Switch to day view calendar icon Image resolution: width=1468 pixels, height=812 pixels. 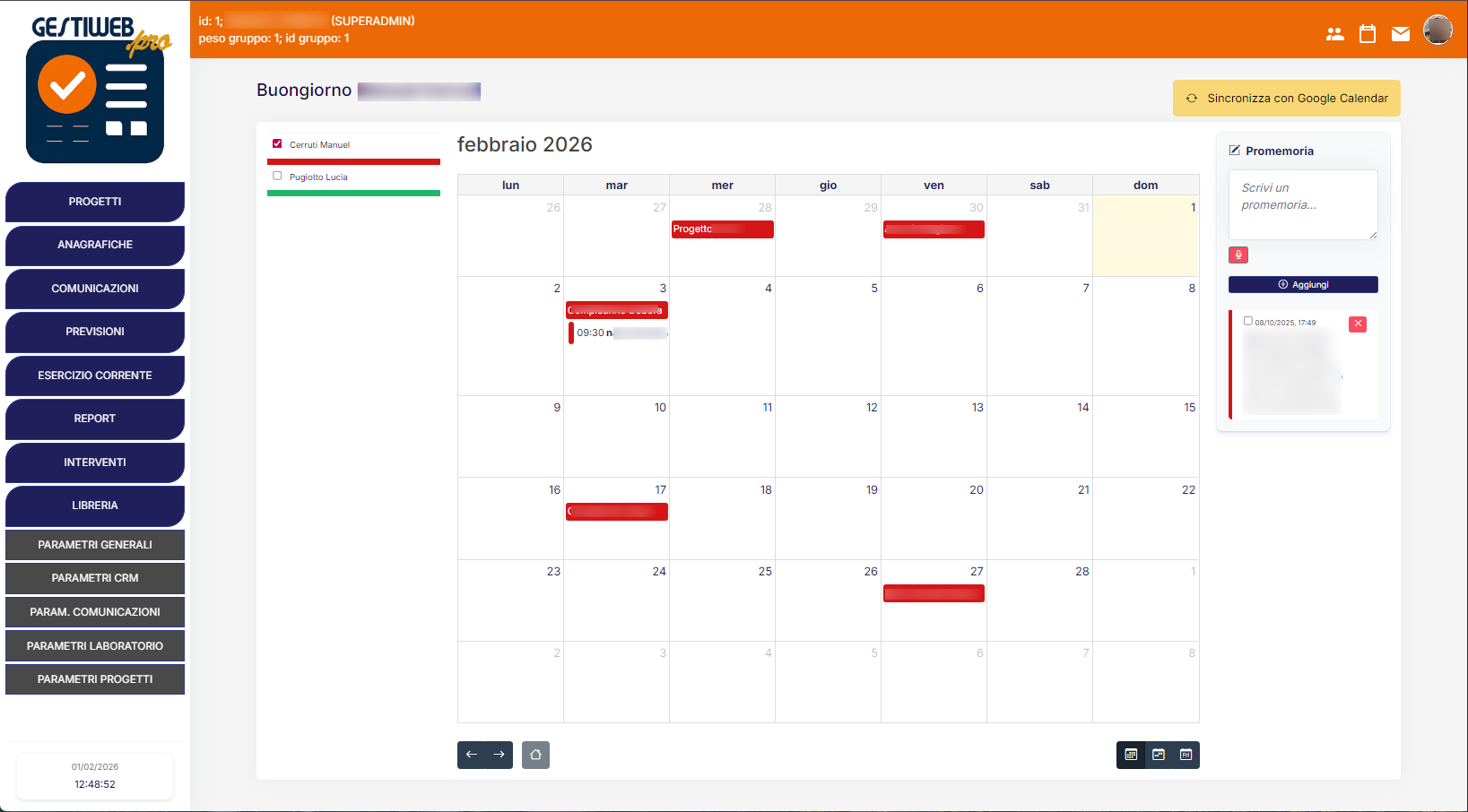tap(1186, 755)
